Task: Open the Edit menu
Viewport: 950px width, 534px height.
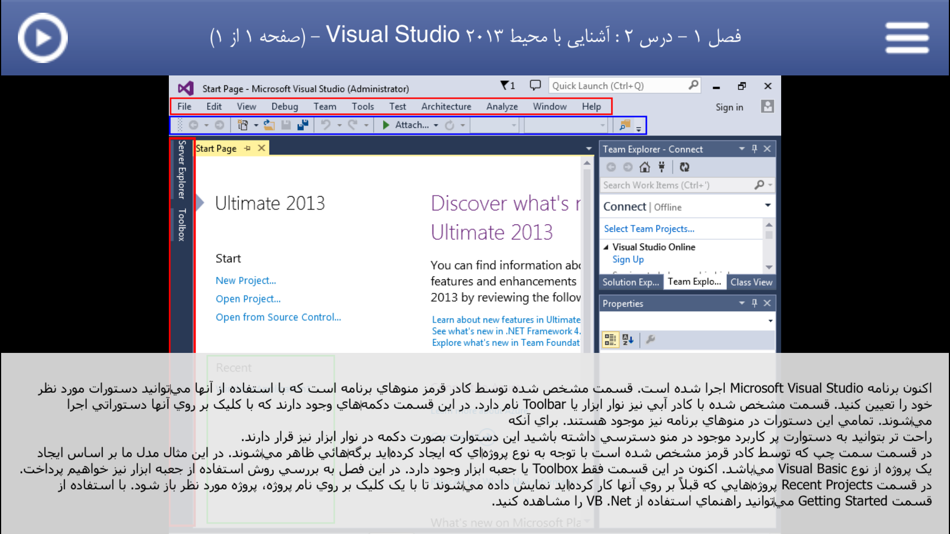Action: [x=214, y=107]
